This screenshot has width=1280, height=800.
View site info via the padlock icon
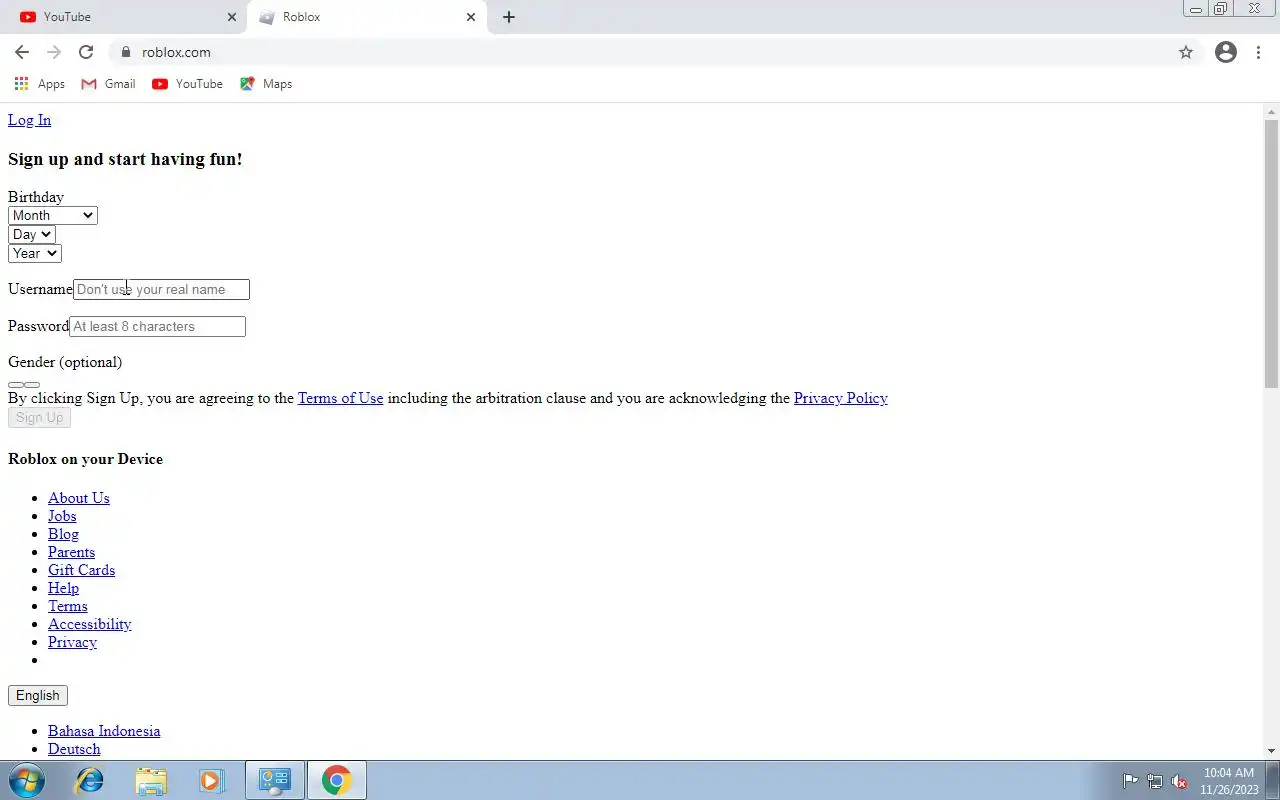(x=125, y=52)
